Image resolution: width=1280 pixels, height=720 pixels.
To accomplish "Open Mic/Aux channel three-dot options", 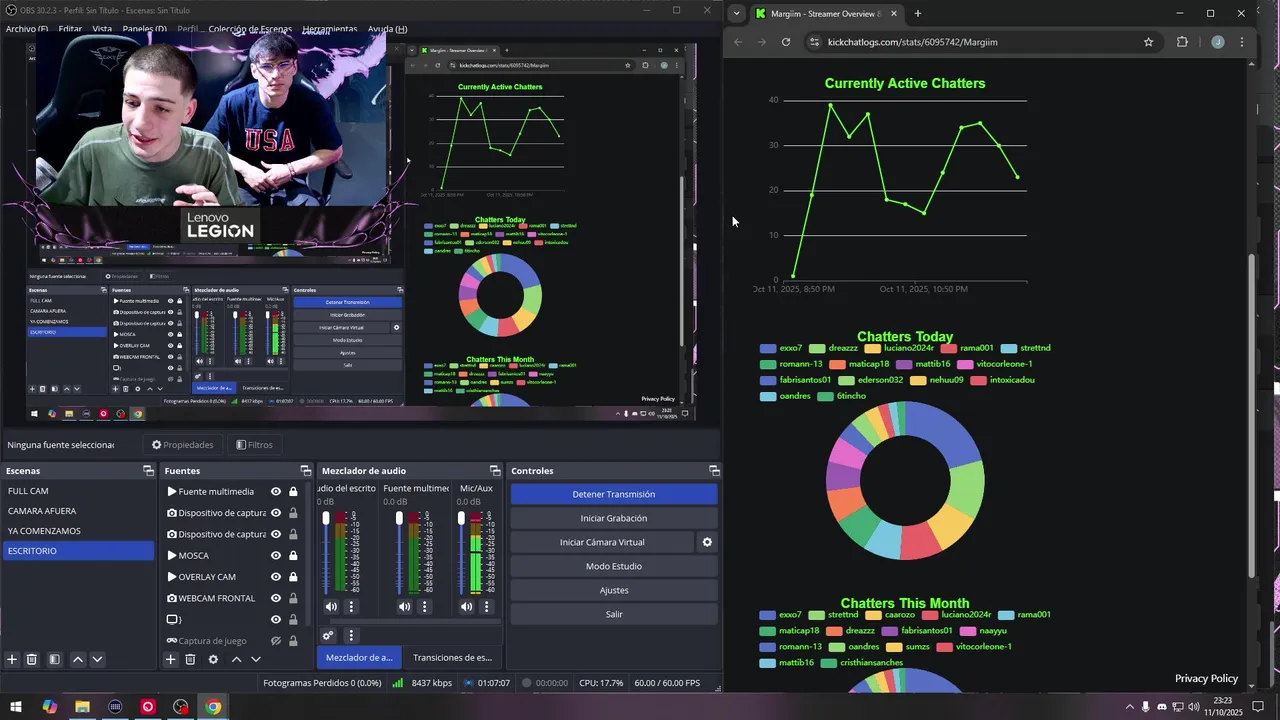I will (x=487, y=607).
